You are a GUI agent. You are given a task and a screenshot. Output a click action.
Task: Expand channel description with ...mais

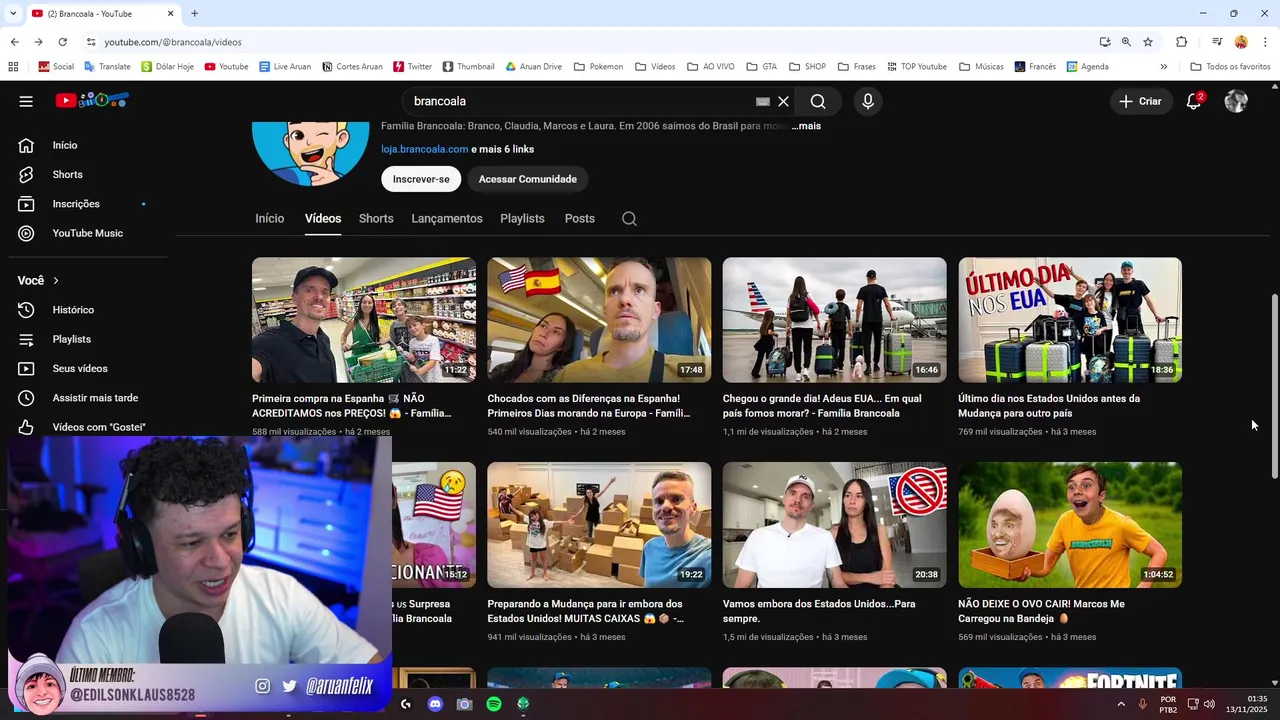point(806,126)
